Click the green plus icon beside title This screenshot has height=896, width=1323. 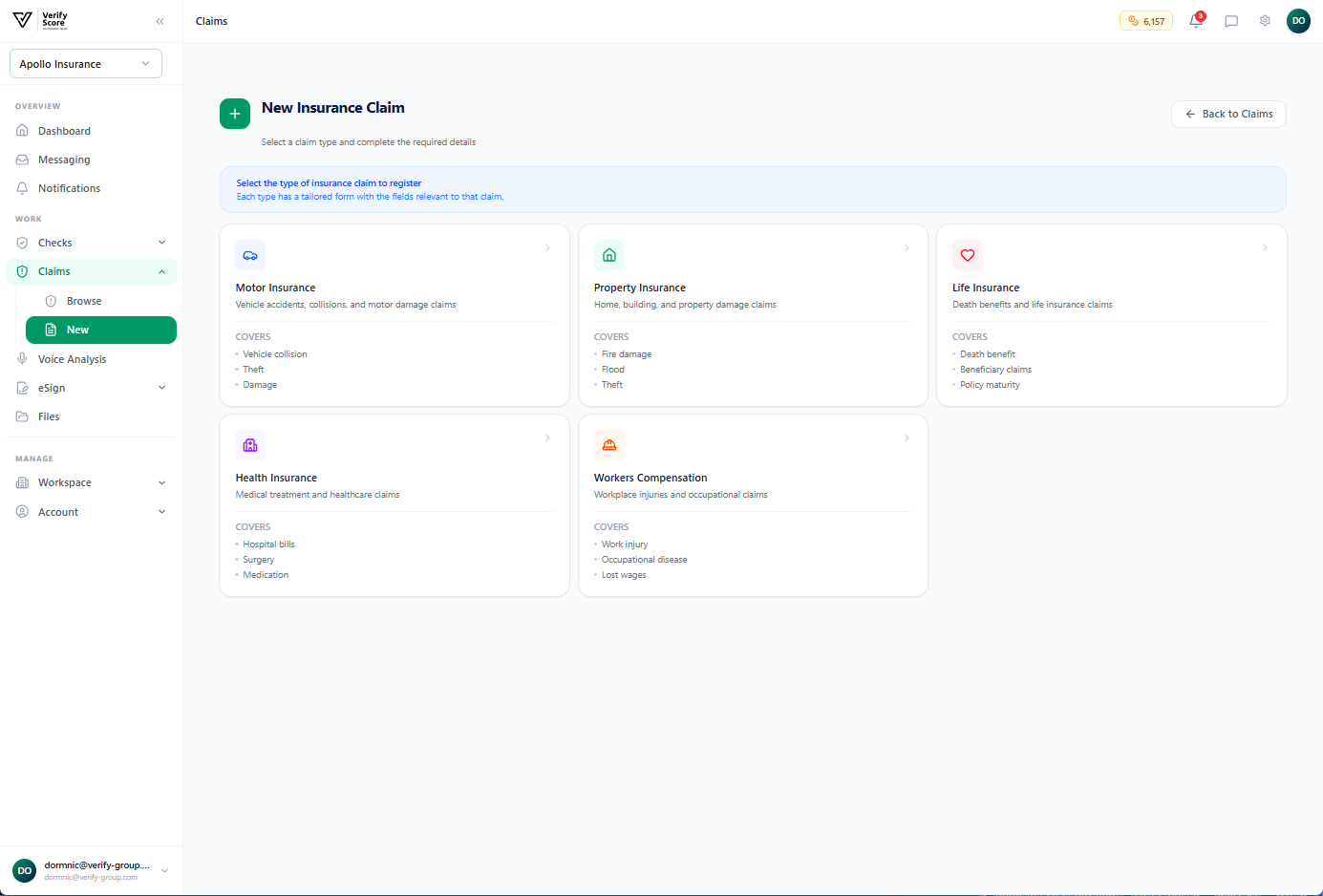tap(235, 114)
